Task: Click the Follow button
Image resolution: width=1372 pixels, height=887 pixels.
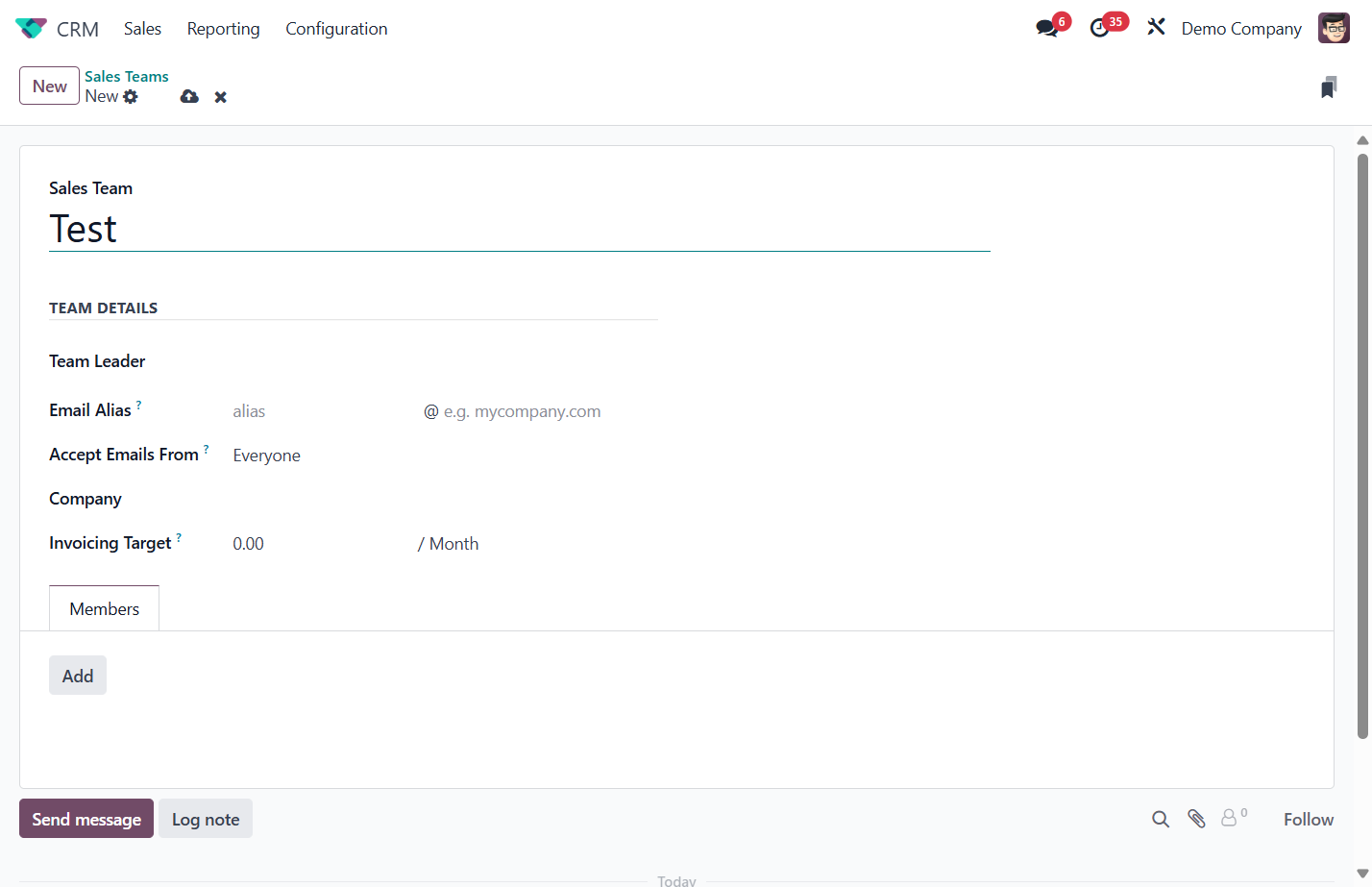Action: tap(1309, 819)
